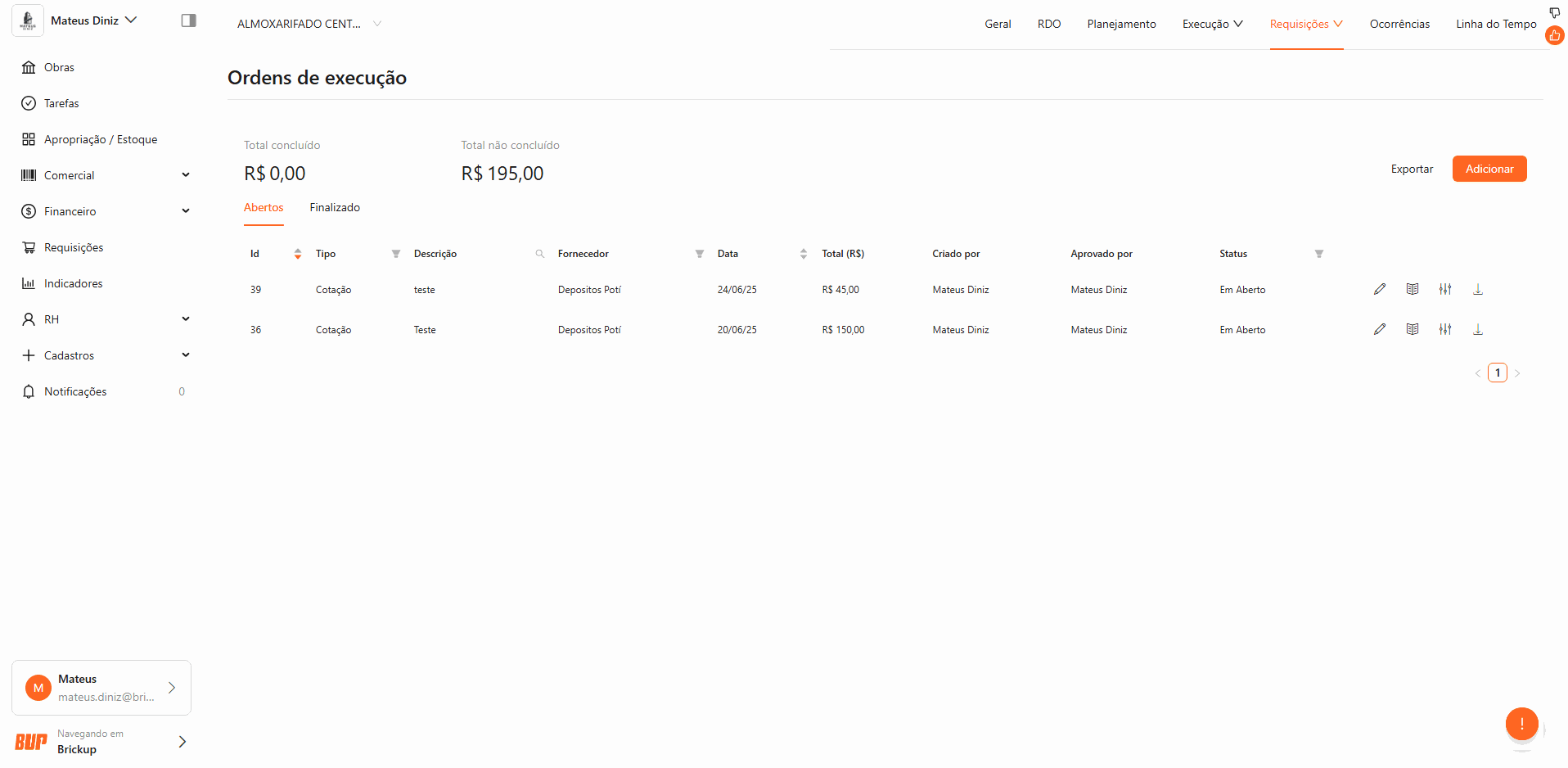Image resolution: width=1568 pixels, height=768 pixels.
Task: Open Apropriação / Estoque in the sidebar
Action: pyautogui.click(x=100, y=139)
